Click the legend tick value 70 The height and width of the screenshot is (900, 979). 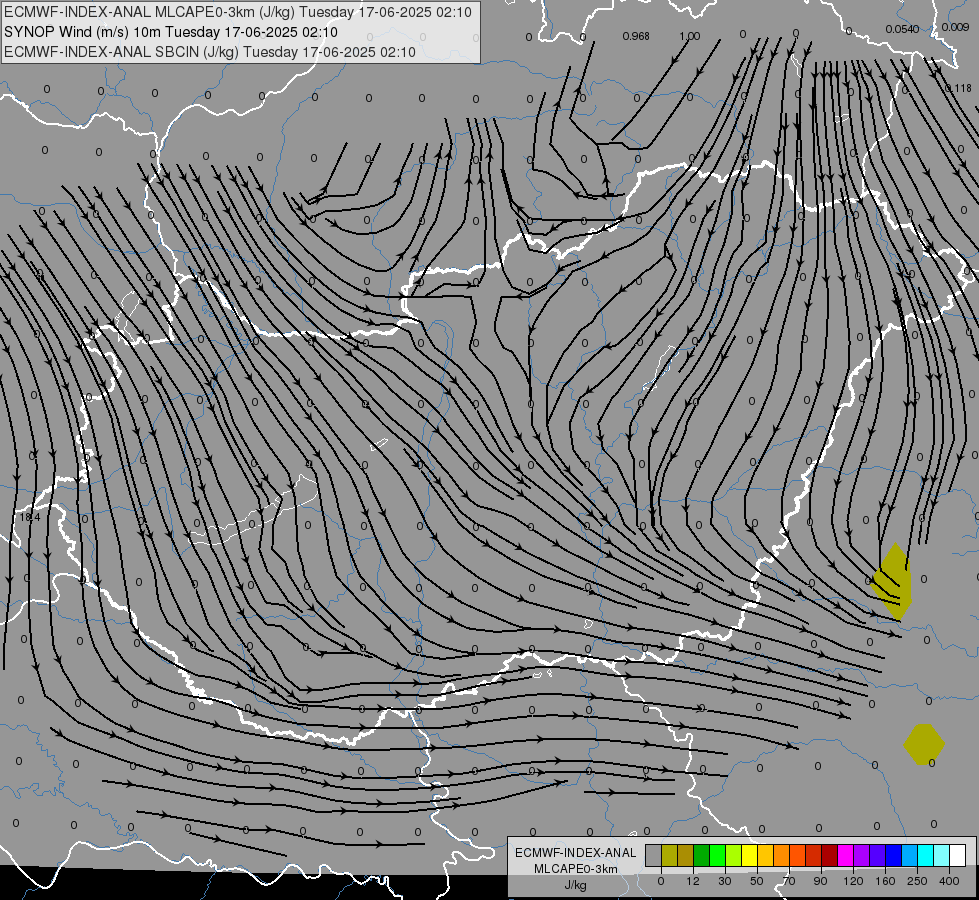click(x=789, y=881)
